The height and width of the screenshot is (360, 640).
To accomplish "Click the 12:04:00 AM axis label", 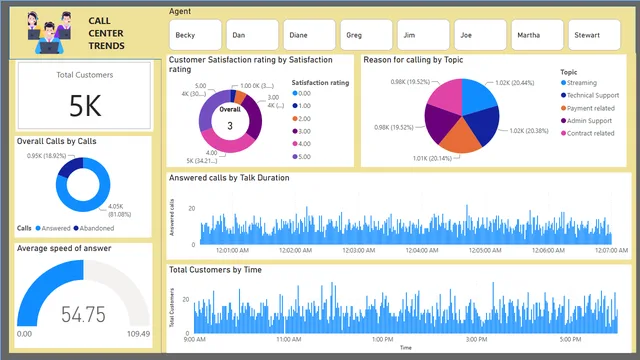I will pos(422,250).
